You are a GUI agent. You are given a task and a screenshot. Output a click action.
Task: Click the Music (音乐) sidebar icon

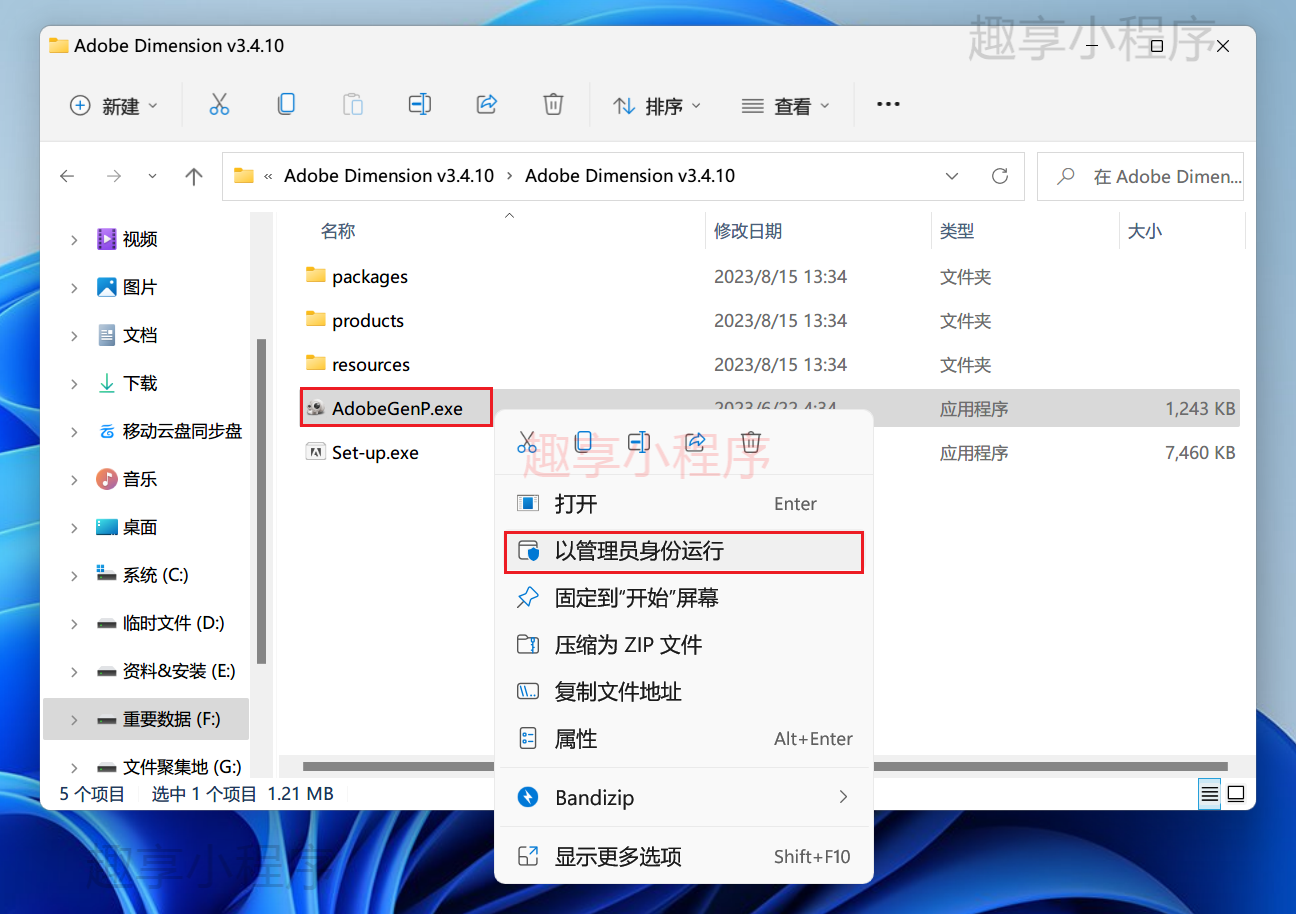107,479
